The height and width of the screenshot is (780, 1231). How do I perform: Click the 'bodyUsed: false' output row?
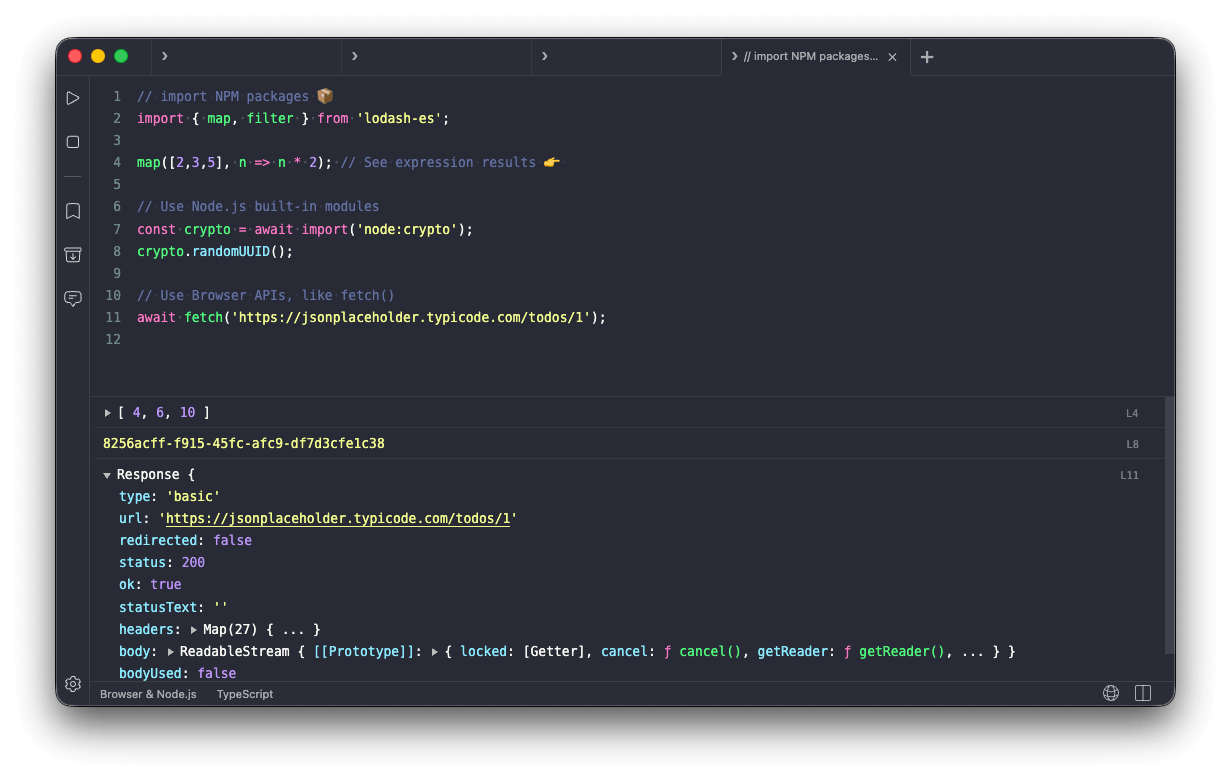177,674
